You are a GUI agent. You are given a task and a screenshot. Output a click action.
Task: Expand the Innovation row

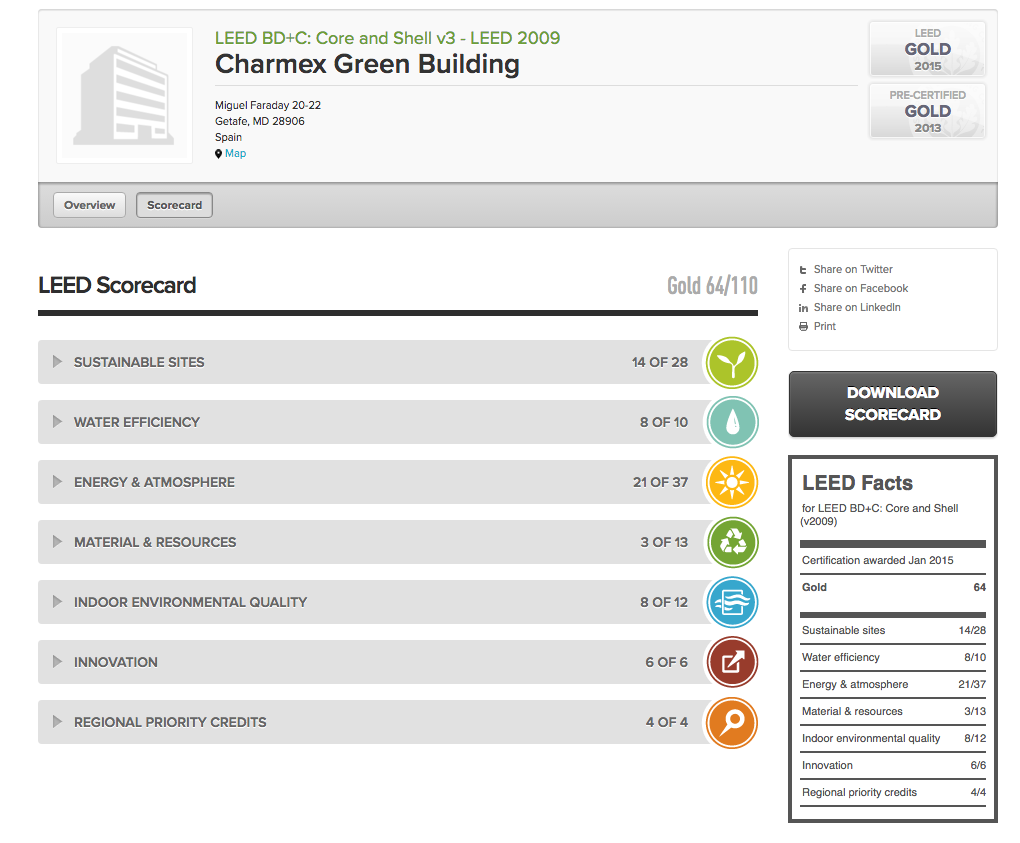tap(57, 662)
